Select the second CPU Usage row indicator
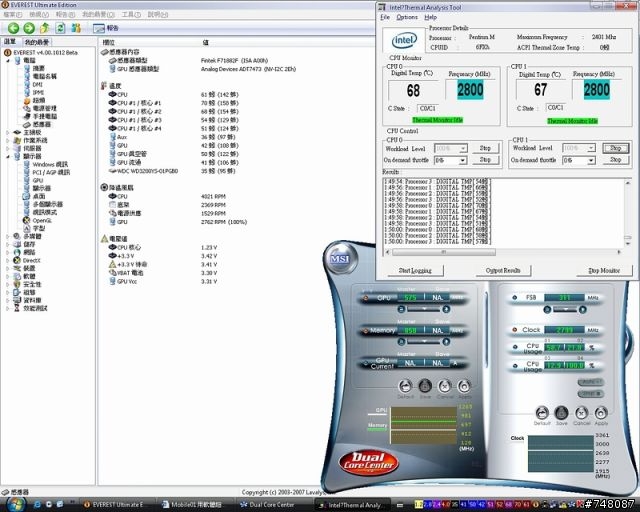This screenshot has height=512, width=640. (x=515, y=365)
